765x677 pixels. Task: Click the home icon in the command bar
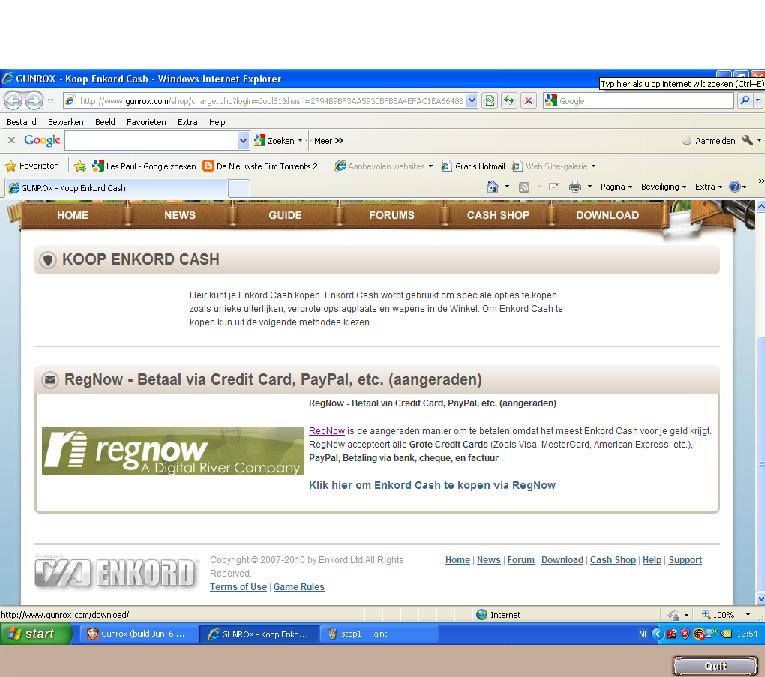tap(492, 187)
